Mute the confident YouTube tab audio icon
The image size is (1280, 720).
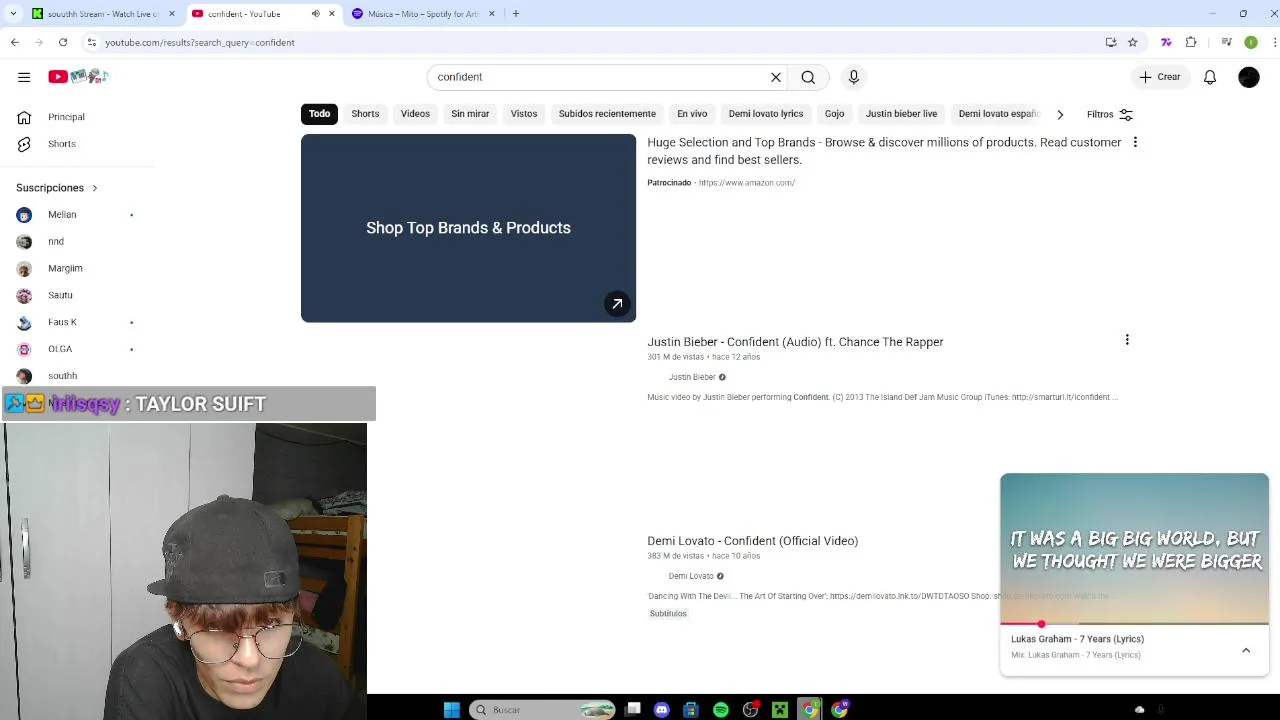pos(316,14)
